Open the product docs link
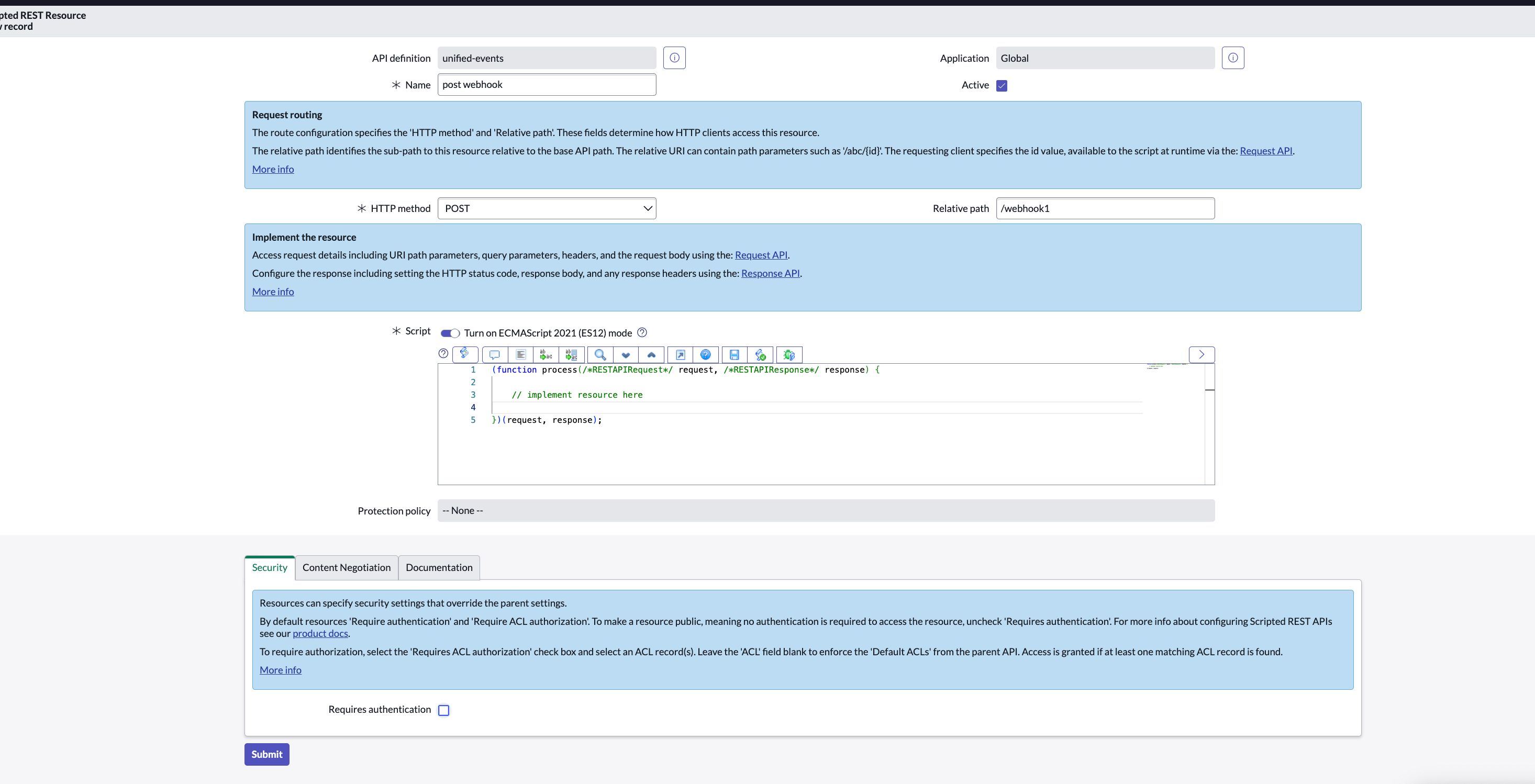1535x784 pixels. pos(320,634)
